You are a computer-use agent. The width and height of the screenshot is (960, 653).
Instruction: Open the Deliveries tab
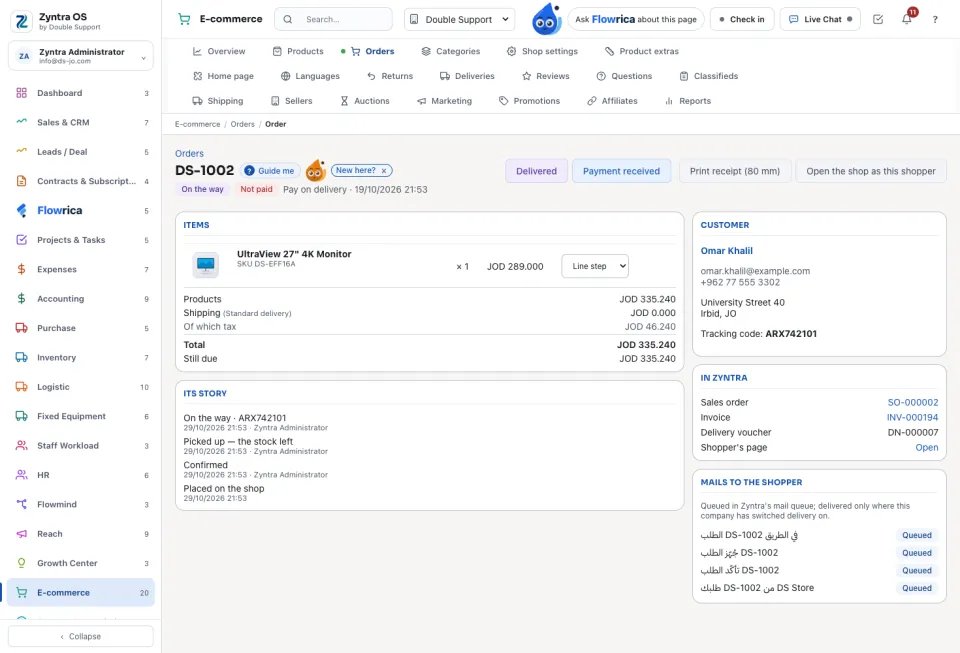pyautogui.click(x=467, y=76)
